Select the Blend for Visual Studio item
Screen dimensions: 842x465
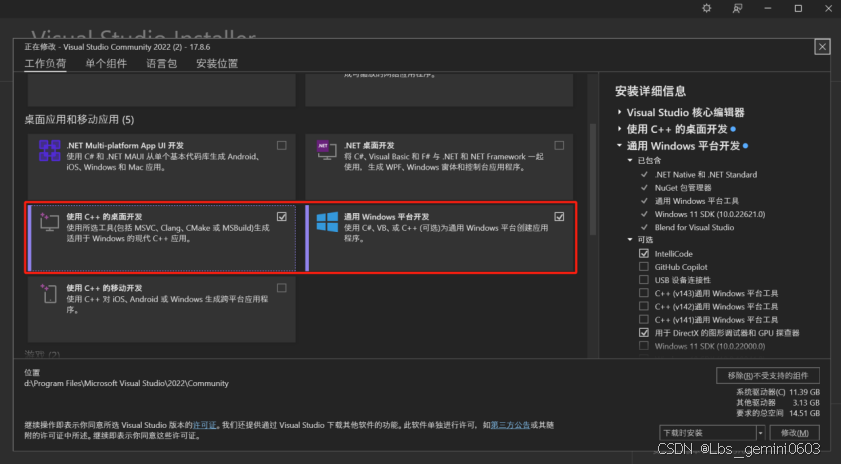click(694, 227)
